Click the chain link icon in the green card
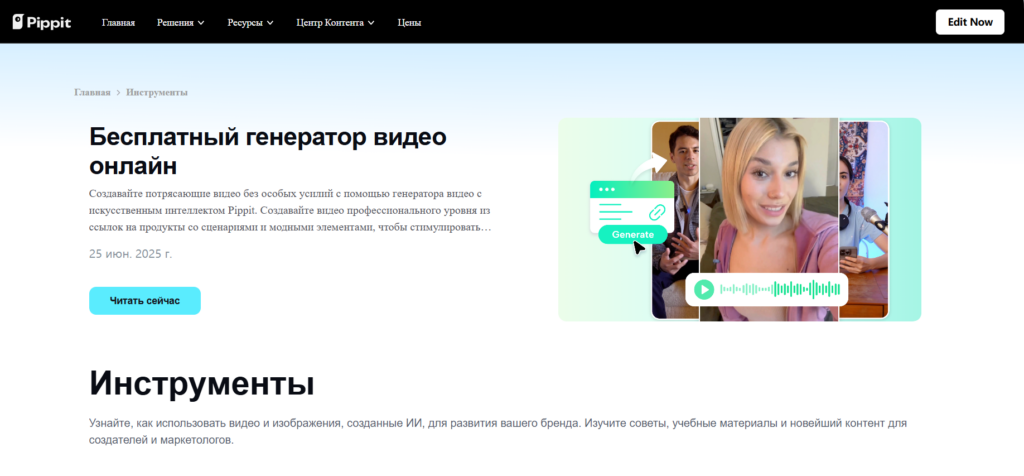 click(x=657, y=211)
